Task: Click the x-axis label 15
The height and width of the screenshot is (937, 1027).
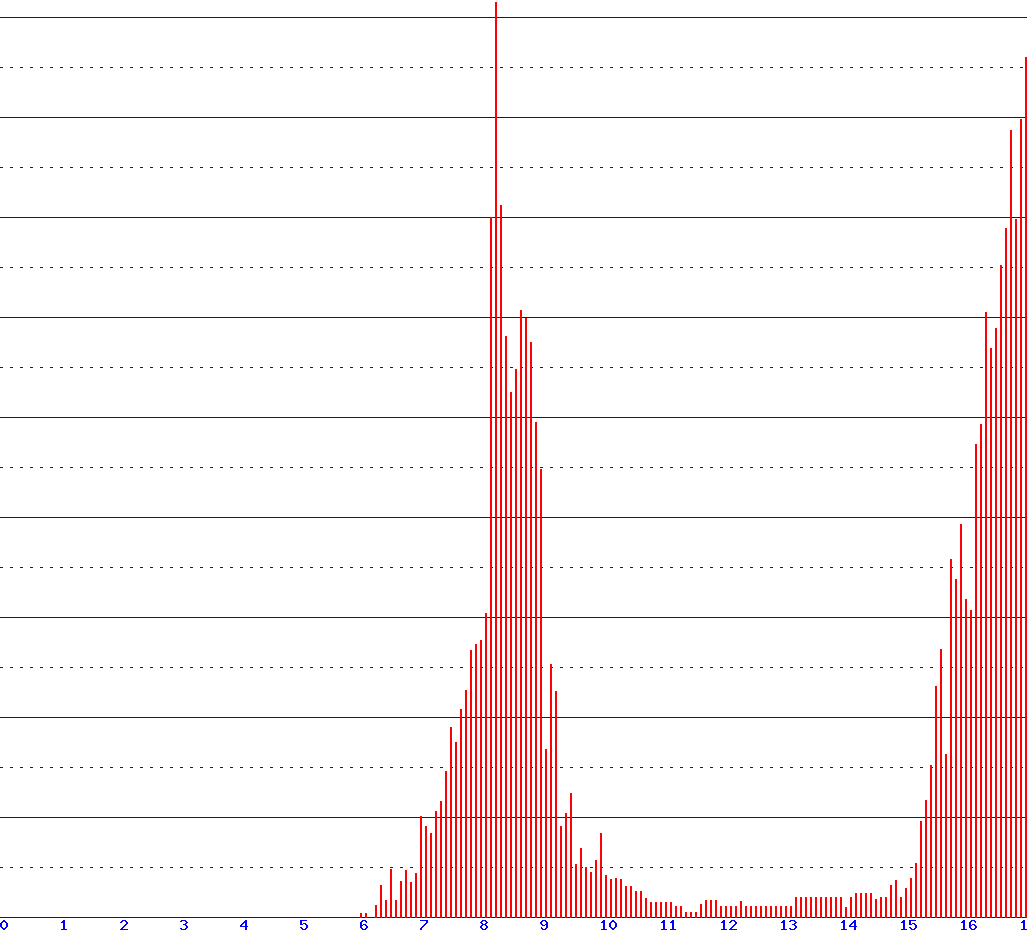Action: [x=908, y=925]
